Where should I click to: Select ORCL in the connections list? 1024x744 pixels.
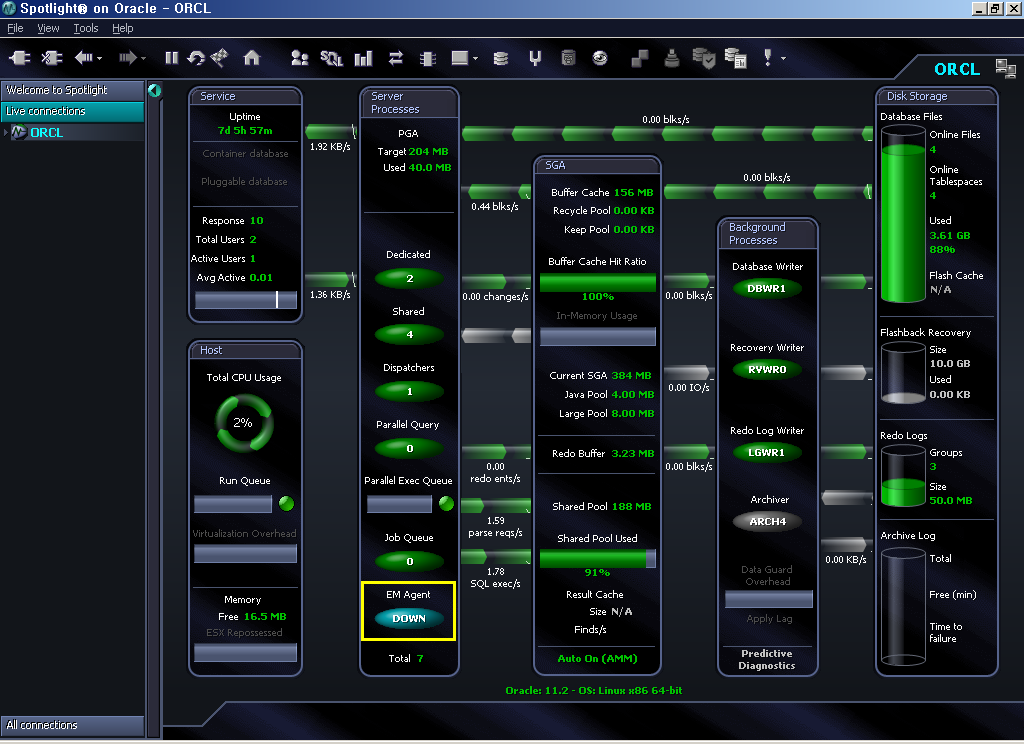pos(46,133)
